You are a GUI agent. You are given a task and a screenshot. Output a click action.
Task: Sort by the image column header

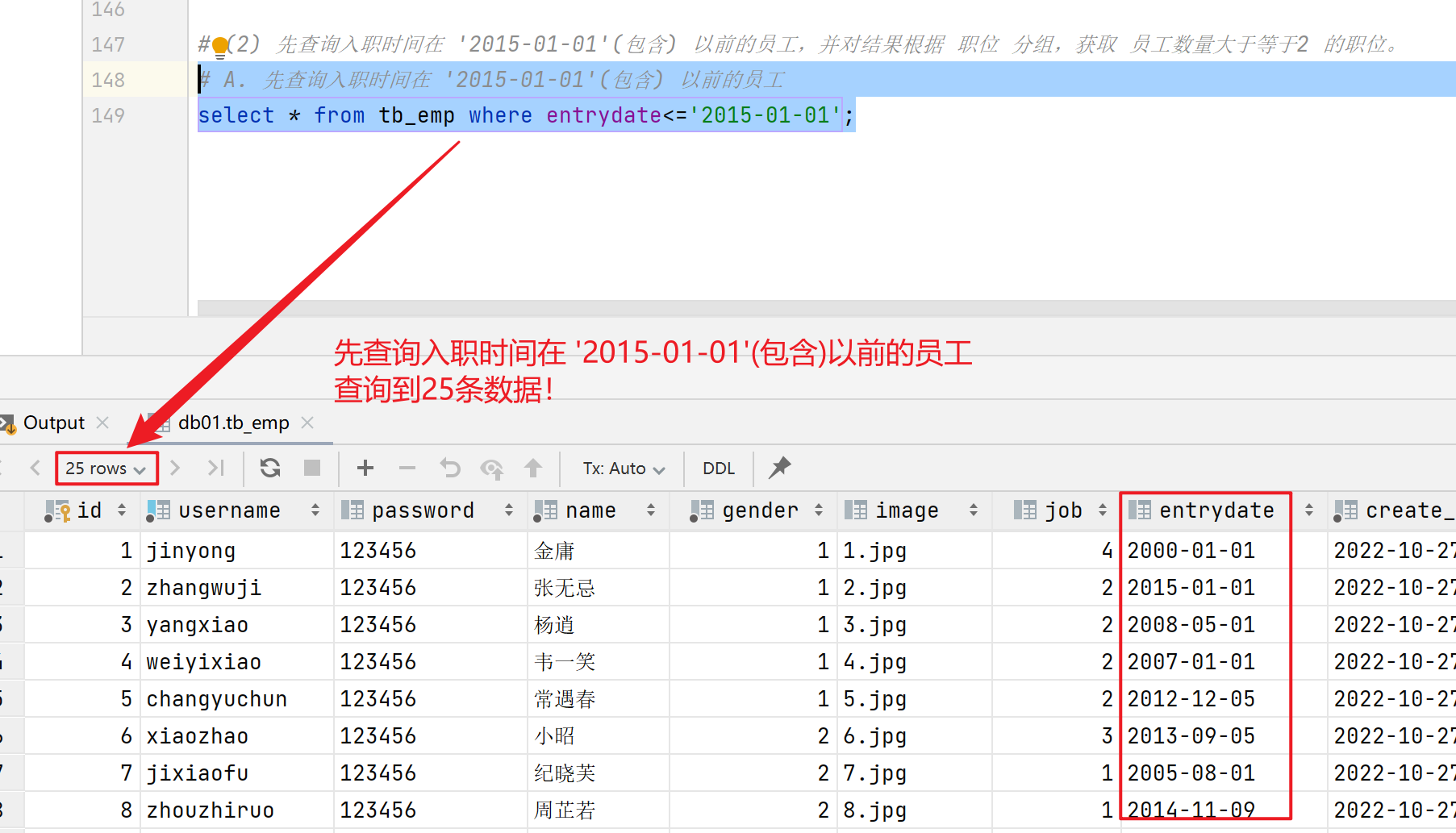click(915, 510)
